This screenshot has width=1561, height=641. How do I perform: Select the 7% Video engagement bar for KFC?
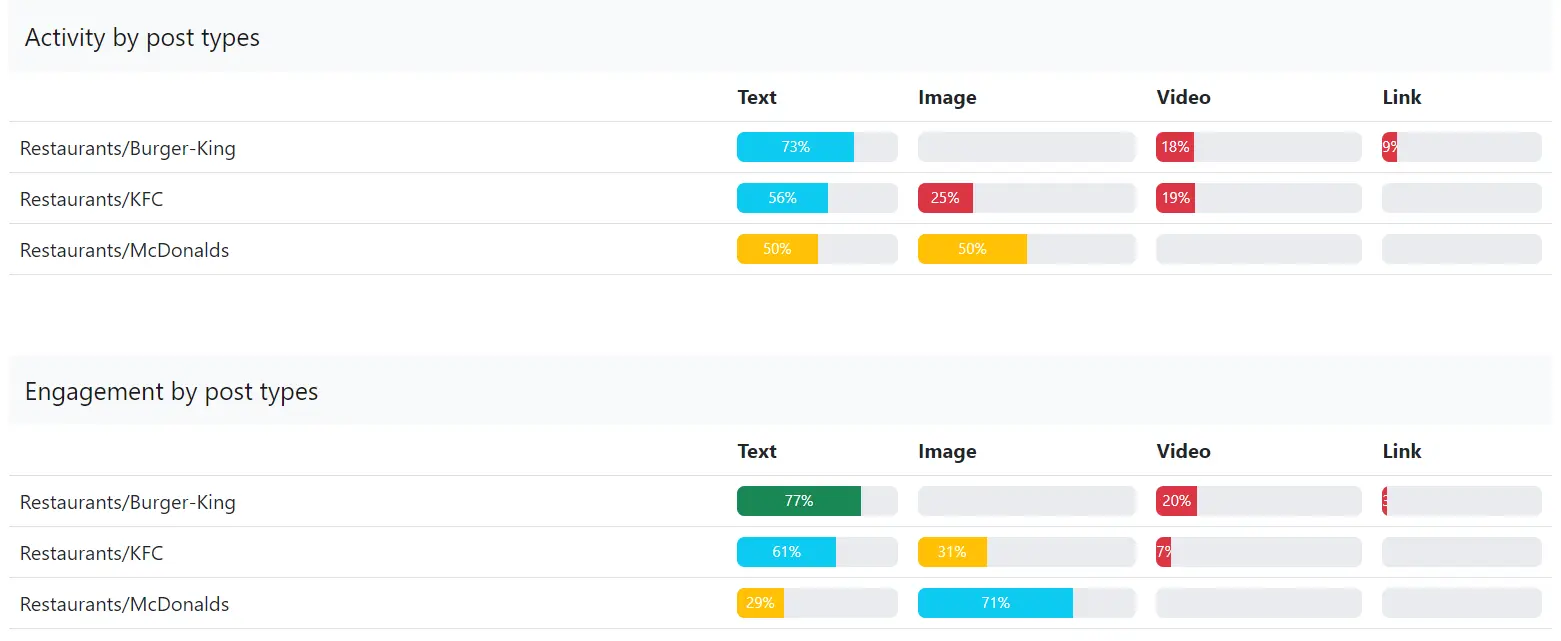point(1163,552)
